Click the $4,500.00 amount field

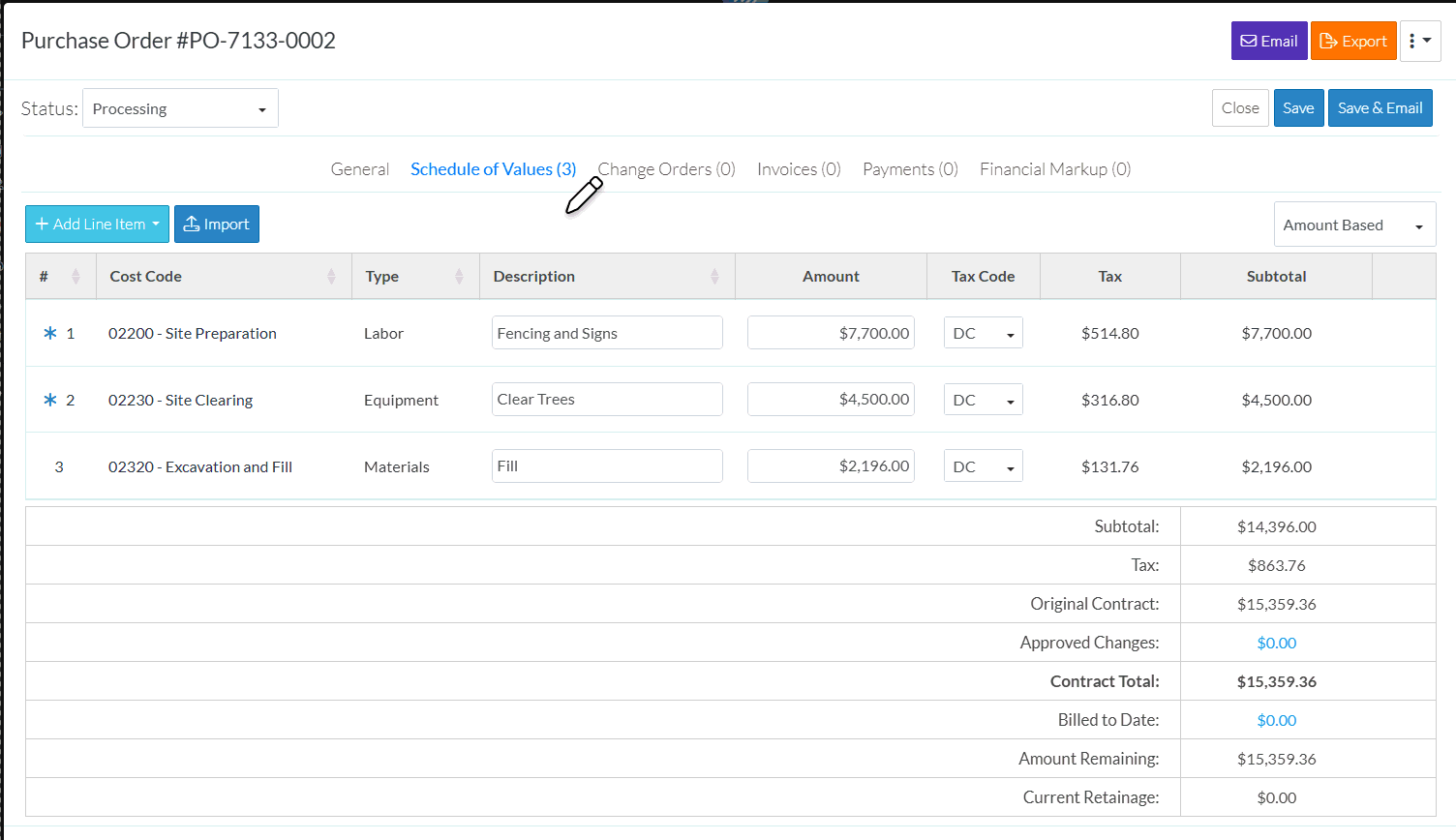tap(831, 400)
